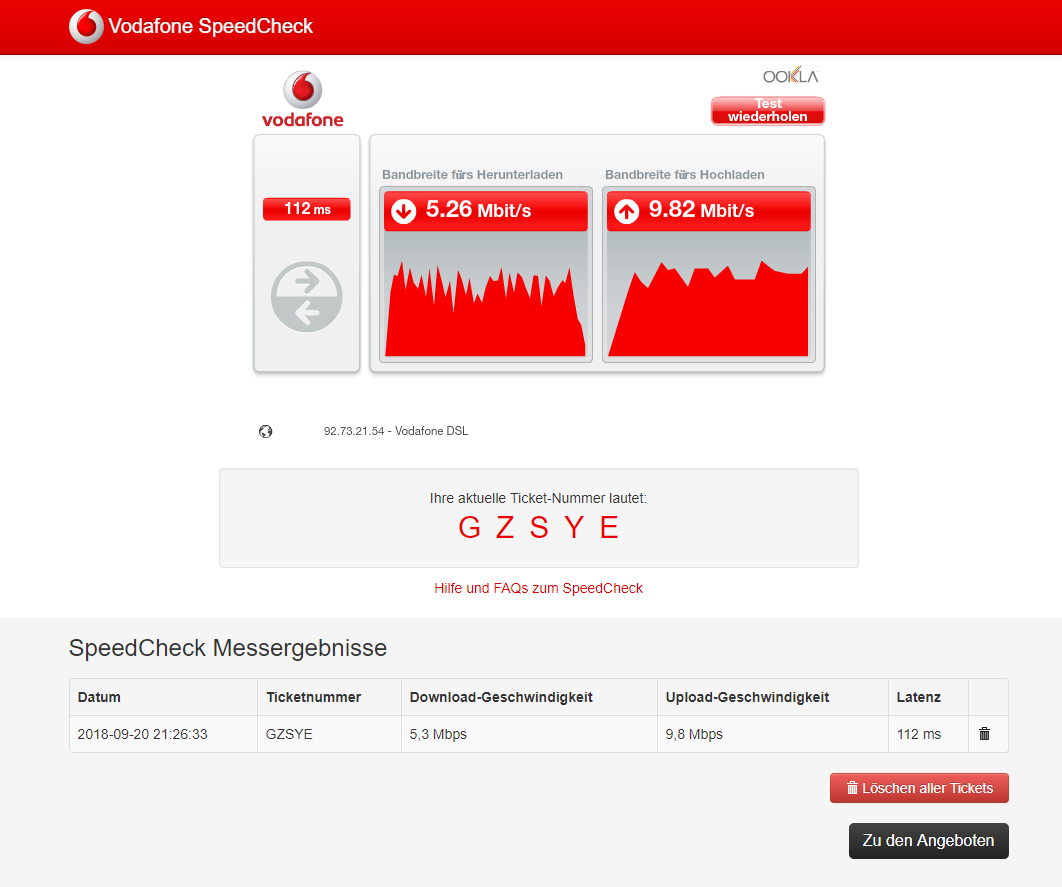Click Löschen aller Tickets button
Image resolution: width=1062 pixels, height=887 pixels.
click(919, 788)
